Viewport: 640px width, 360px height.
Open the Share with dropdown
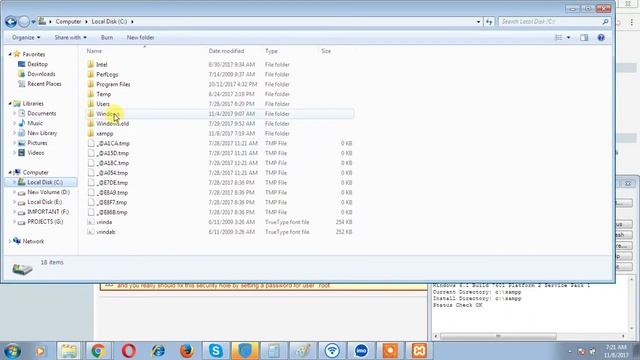[x=71, y=38]
